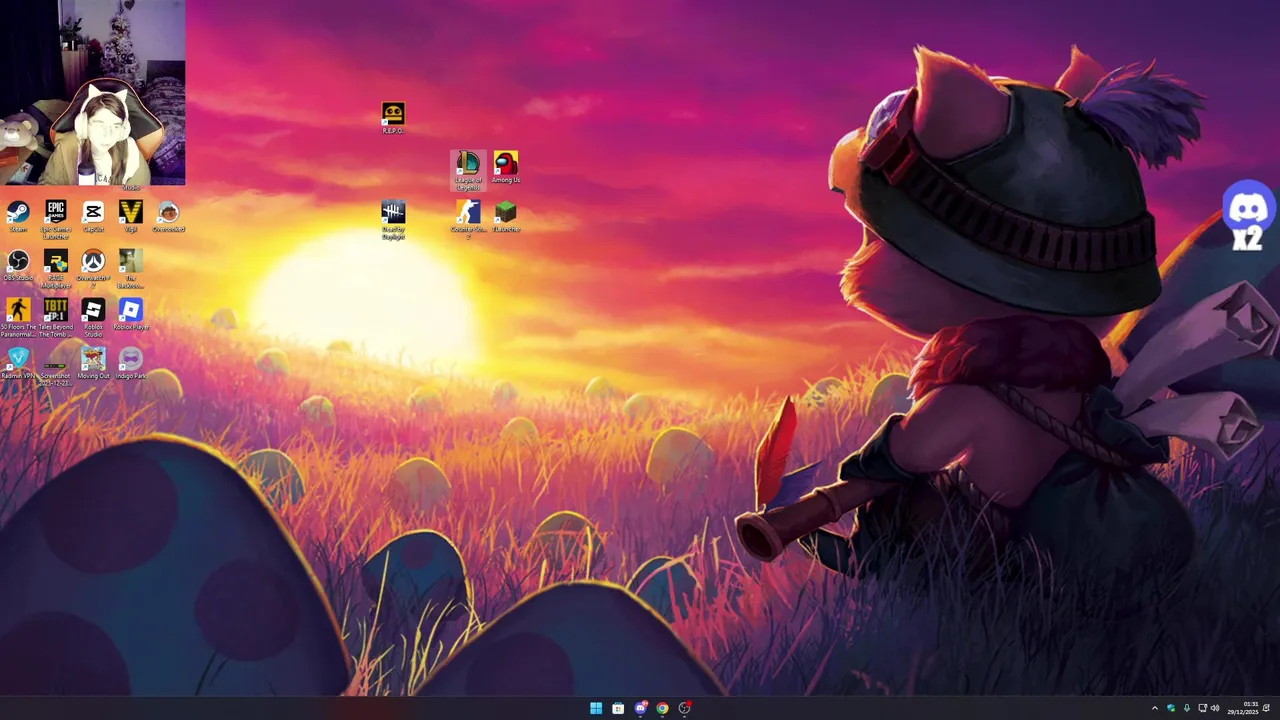Click the Discord x2 overlay logo

click(x=1248, y=215)
